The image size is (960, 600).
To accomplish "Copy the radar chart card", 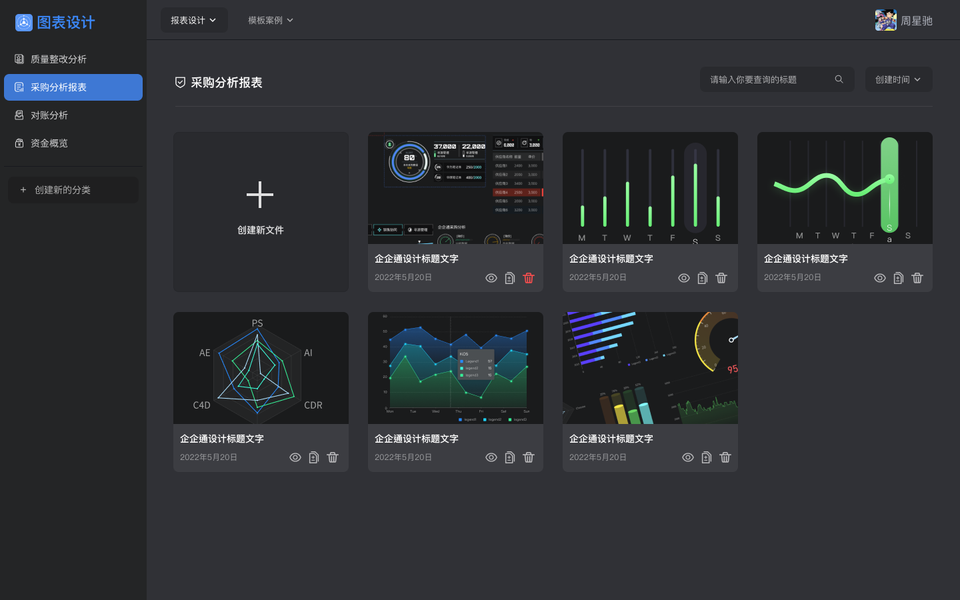I will tap(313, 457).
